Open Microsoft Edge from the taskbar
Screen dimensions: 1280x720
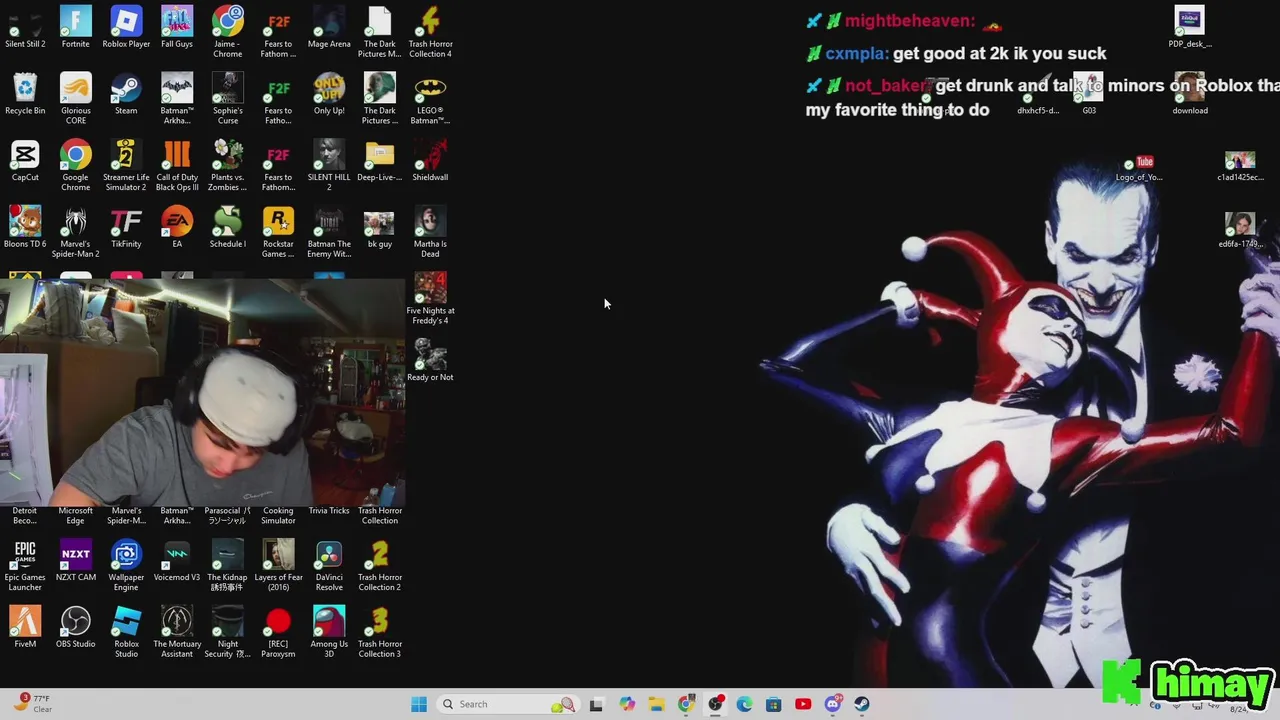(744, 704)
